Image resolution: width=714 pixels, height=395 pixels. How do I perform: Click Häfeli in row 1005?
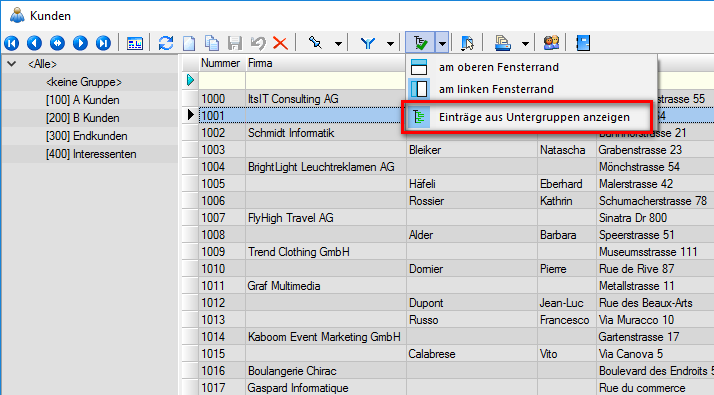[422, 184]
